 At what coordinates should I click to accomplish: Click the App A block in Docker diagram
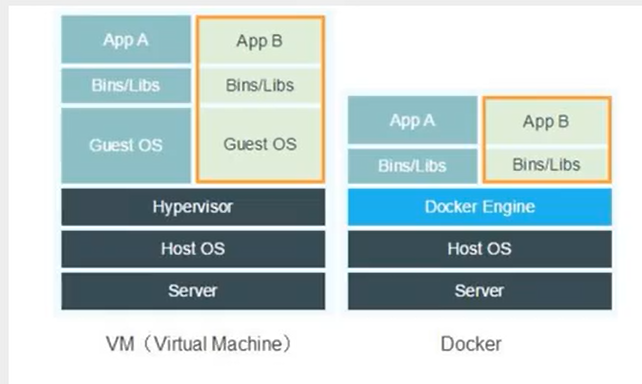coord(413,120)
